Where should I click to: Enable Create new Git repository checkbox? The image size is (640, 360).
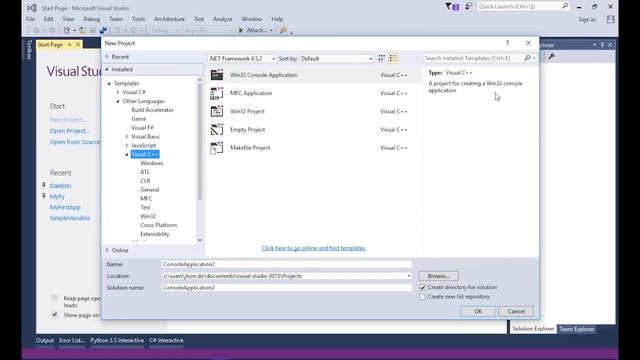coord(422,297)
